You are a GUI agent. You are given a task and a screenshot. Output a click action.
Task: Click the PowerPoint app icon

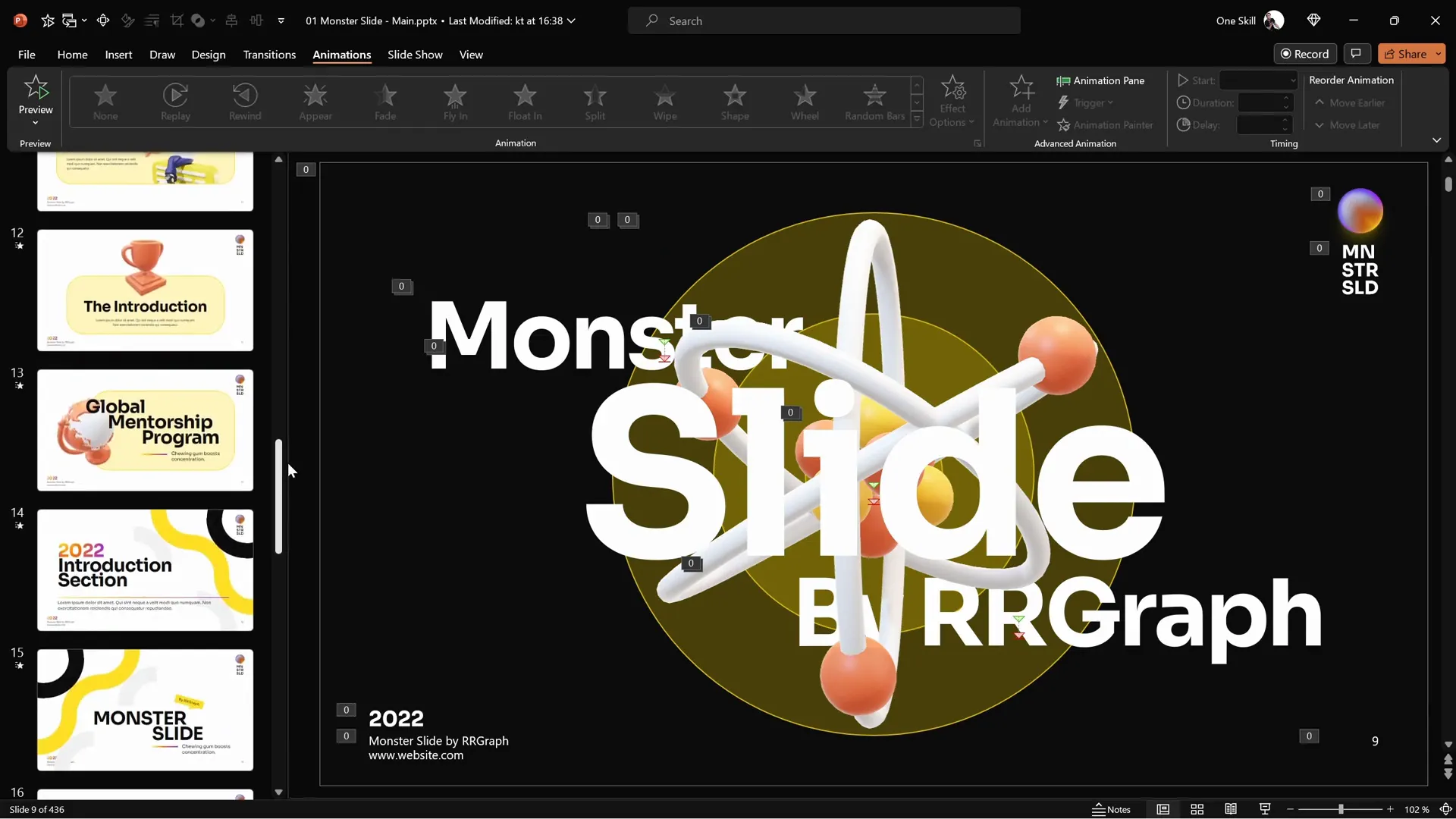[20, 20]
